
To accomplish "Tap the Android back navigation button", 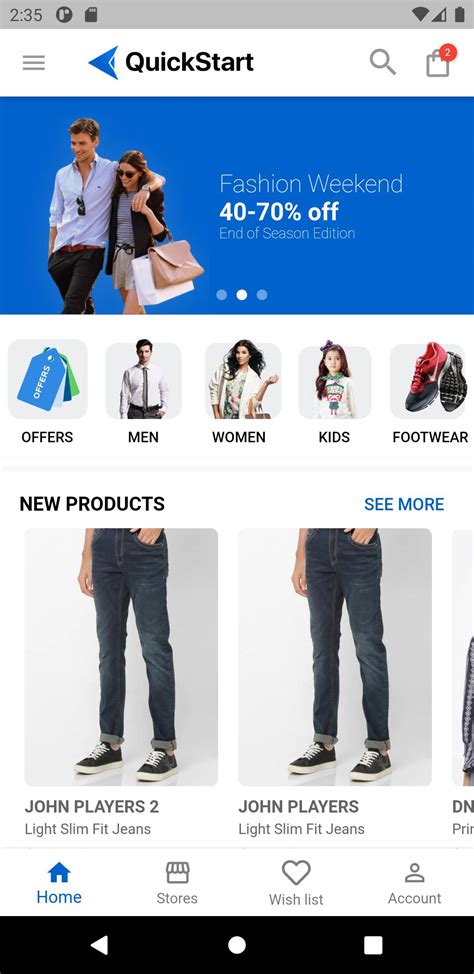I will (99, 945).
